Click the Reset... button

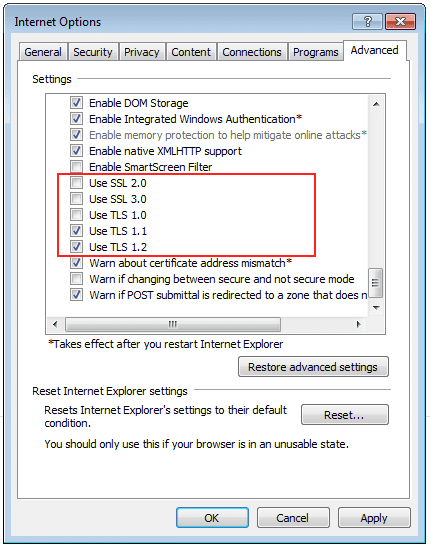click(344, 415)
